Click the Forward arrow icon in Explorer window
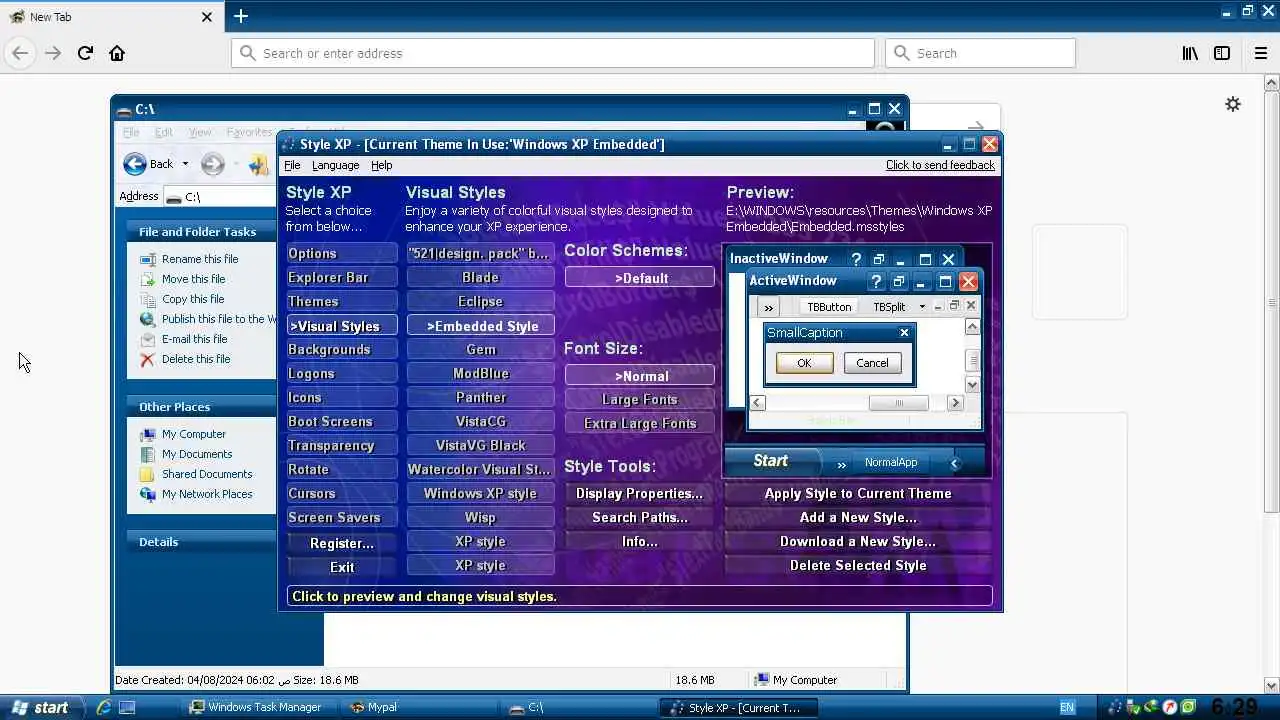 [212, 164]
